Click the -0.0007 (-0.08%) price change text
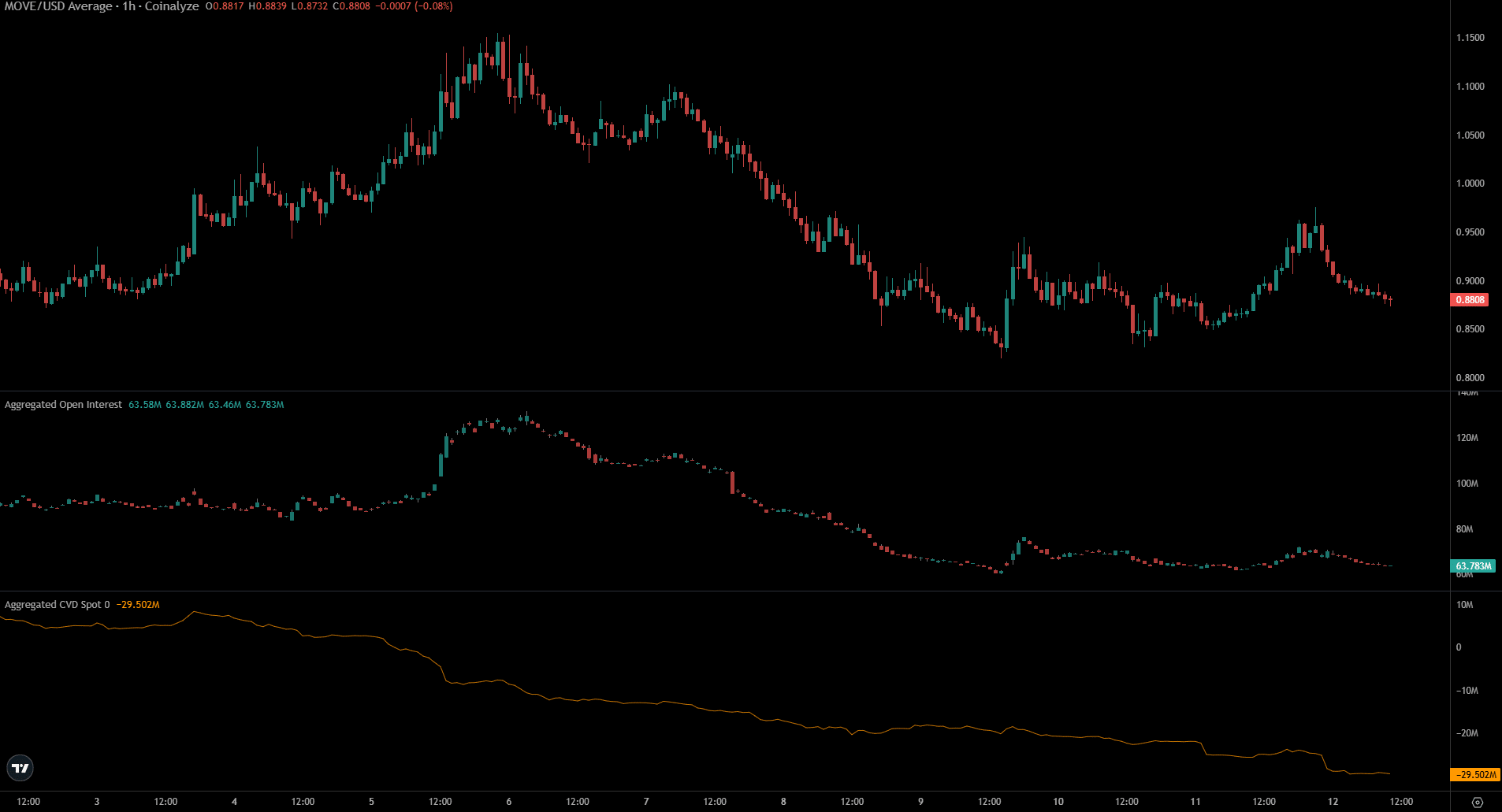The height and width of the screenshot is (812, 1502). click(413, 6)
